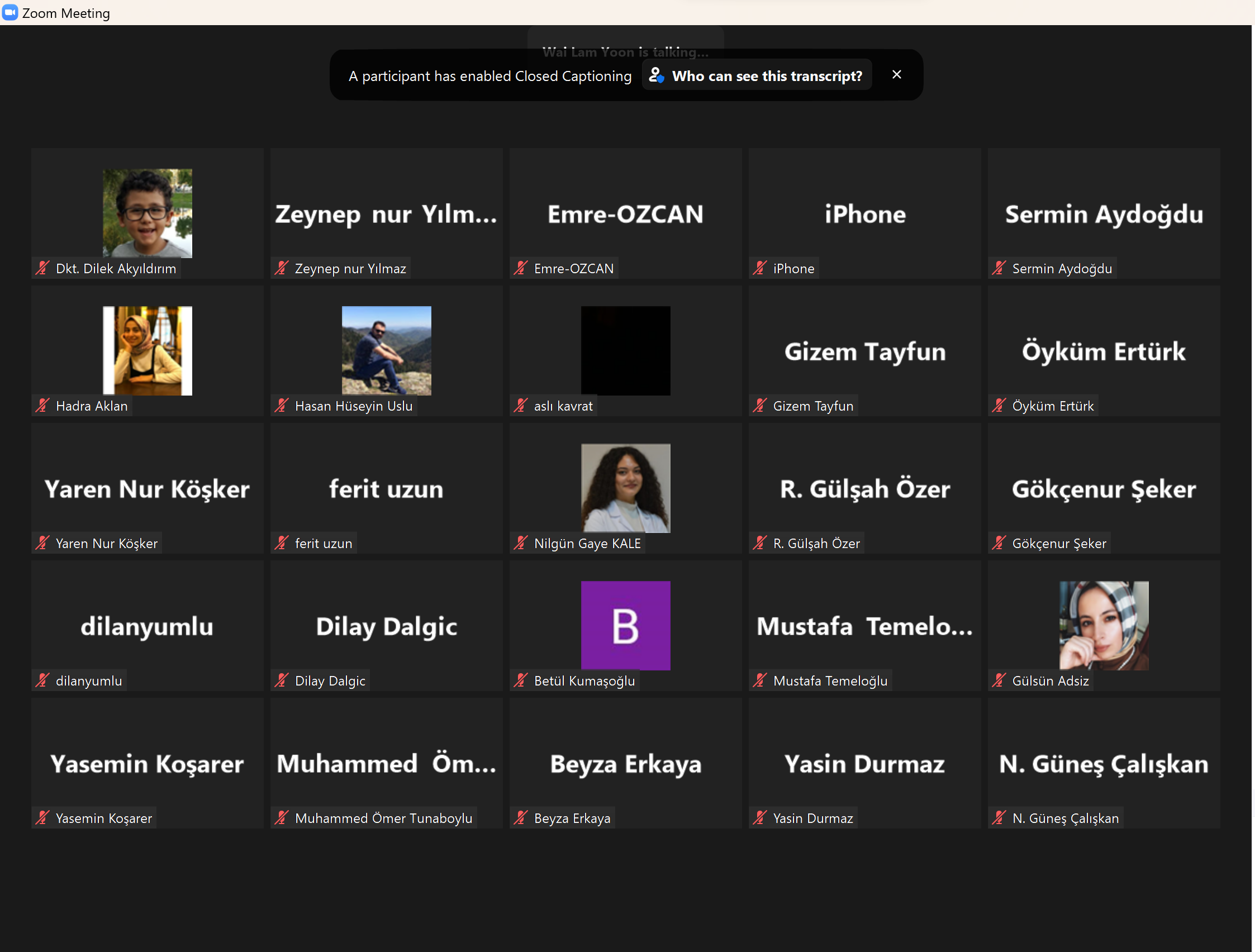Click muted mic icon beside Dilay Dalgic

coord(282,680)
